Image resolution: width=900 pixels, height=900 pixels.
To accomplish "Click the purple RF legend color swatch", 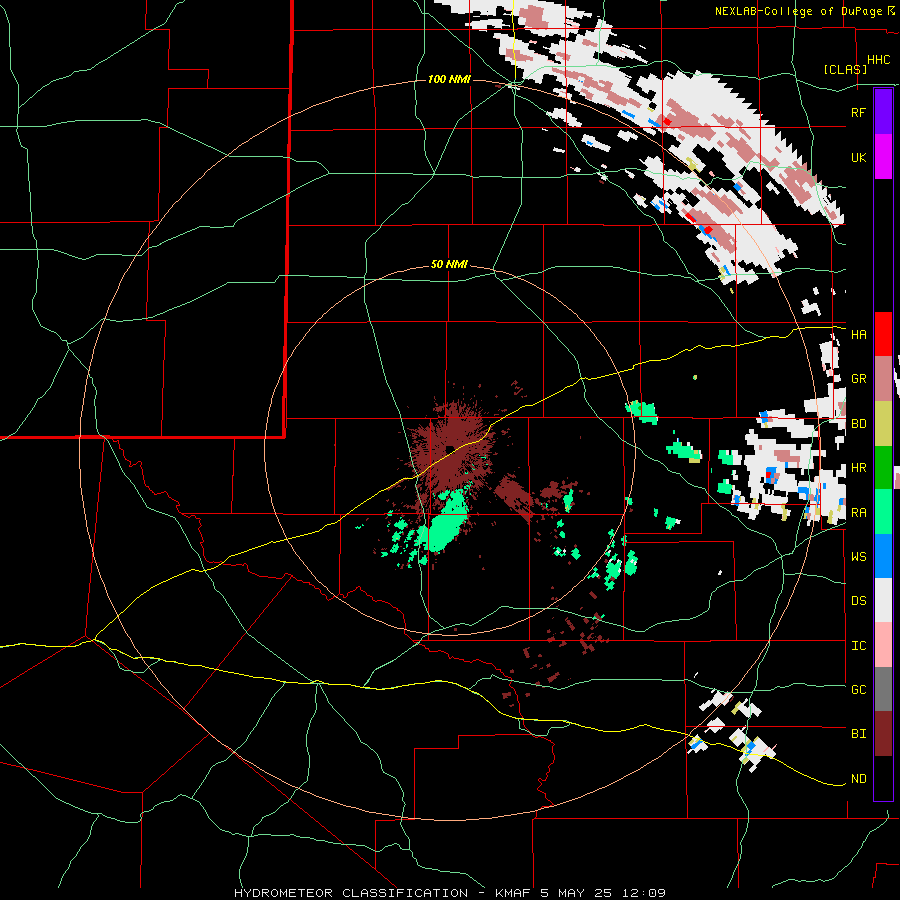I will (x=883, y=112).
